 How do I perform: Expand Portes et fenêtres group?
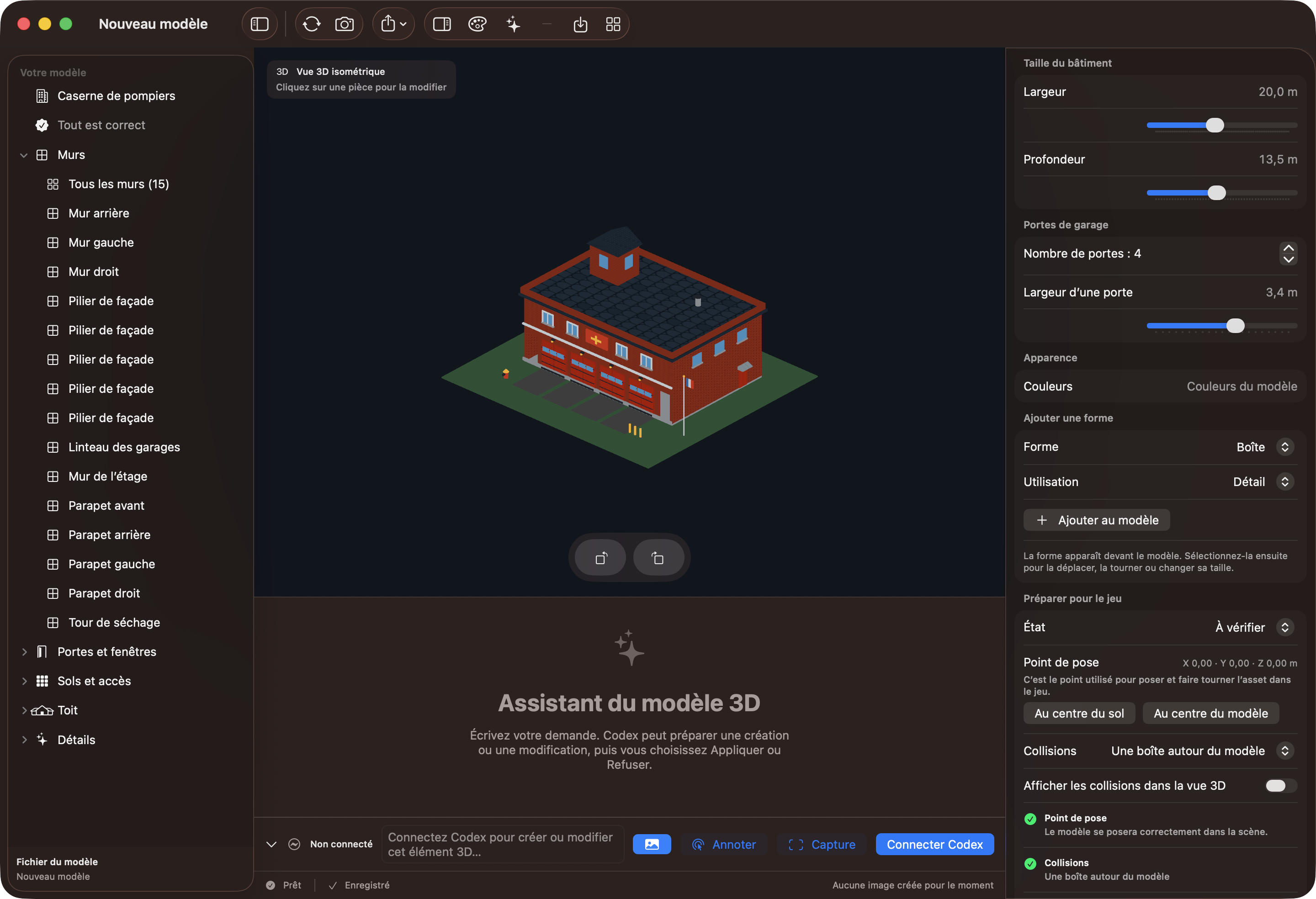24,651
